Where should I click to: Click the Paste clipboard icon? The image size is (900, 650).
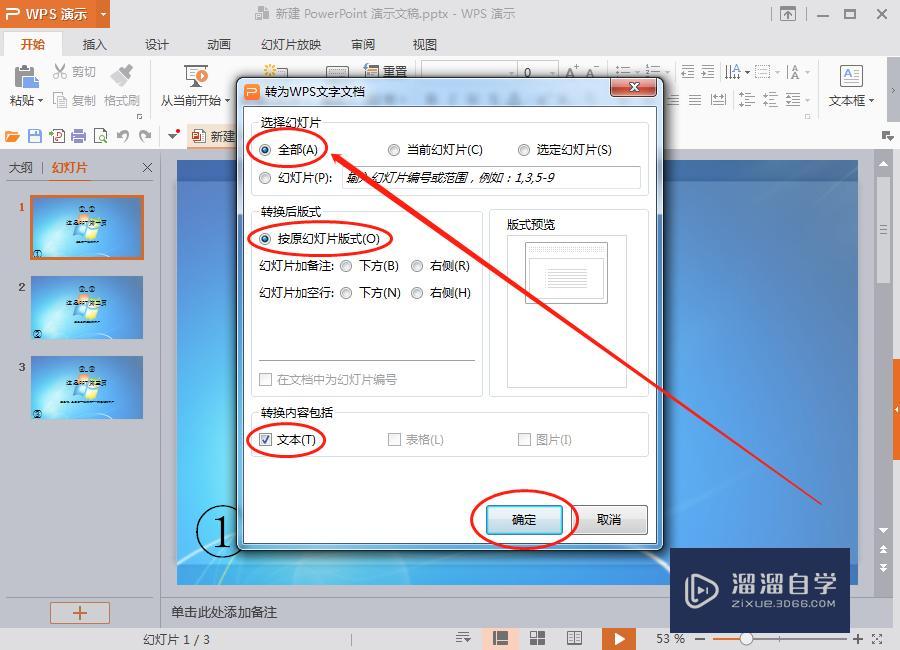click(x=26, y=76)
